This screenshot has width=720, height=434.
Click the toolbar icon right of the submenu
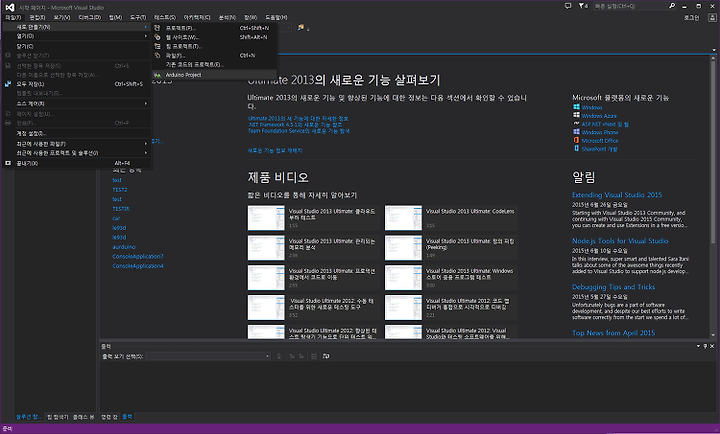pyautogui.click(x=301, y=28)
